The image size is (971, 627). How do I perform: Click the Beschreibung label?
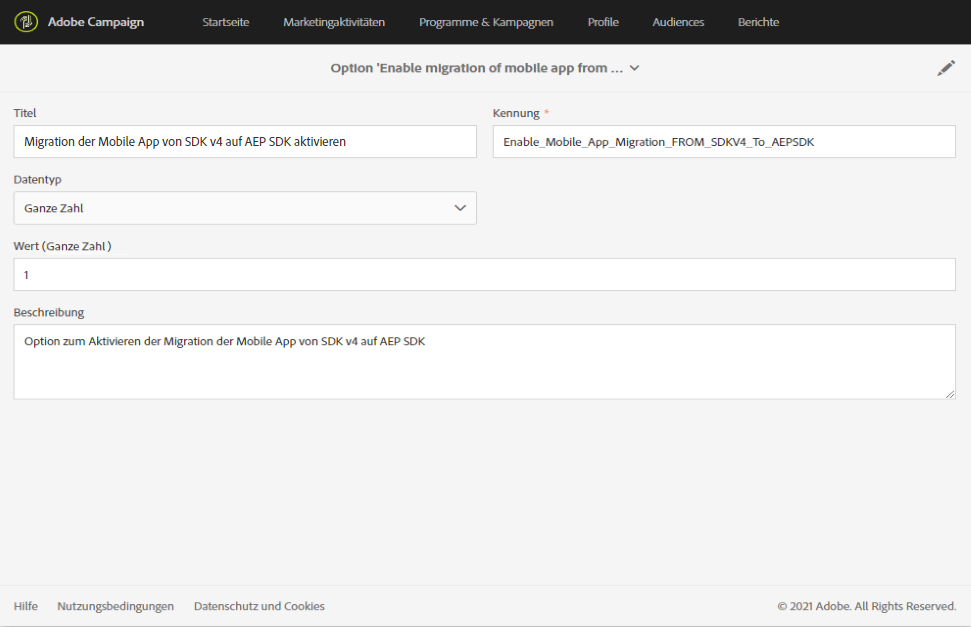pos(49,312)
